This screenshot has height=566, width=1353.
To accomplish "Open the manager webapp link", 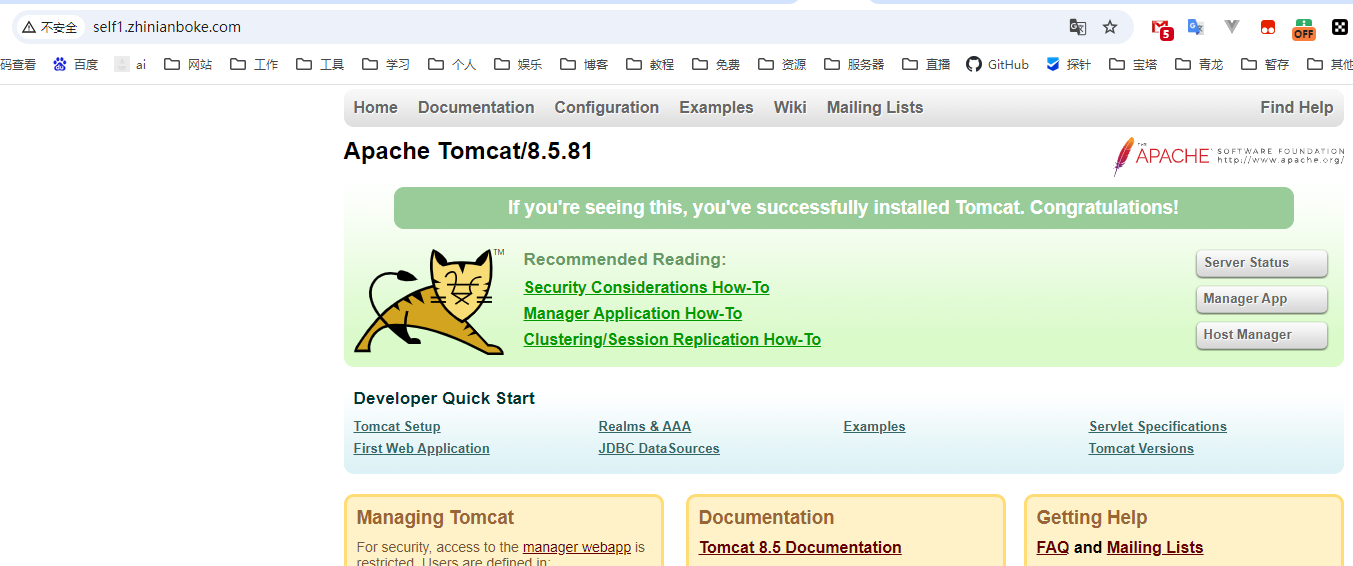I will 577,547.
